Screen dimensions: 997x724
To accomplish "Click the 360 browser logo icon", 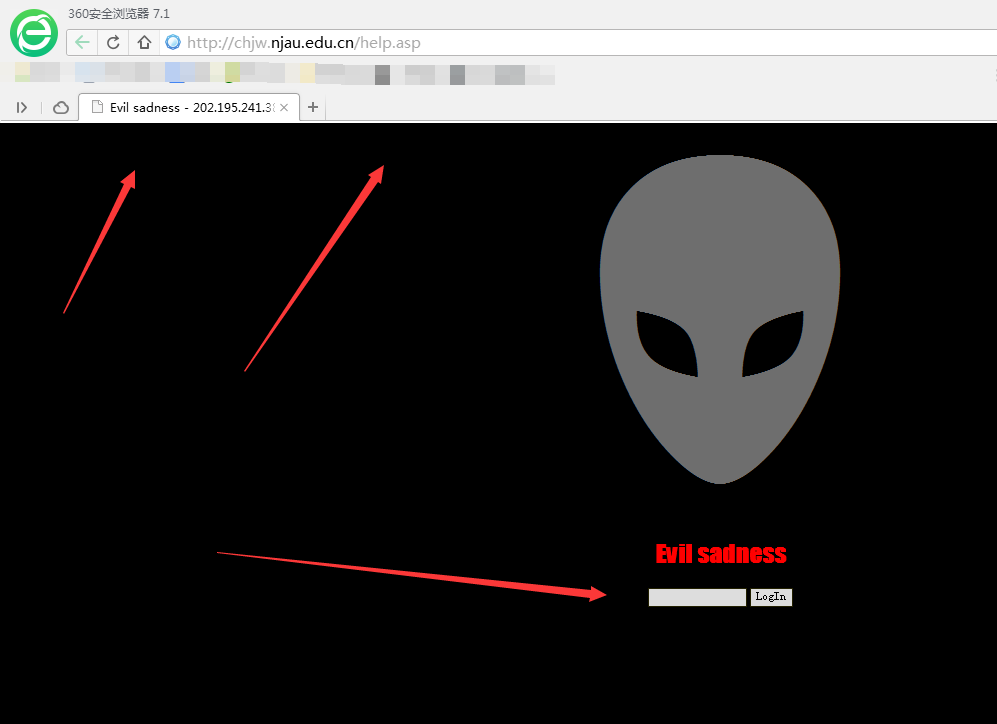I will pyautogui.click(x=34, y=33).
